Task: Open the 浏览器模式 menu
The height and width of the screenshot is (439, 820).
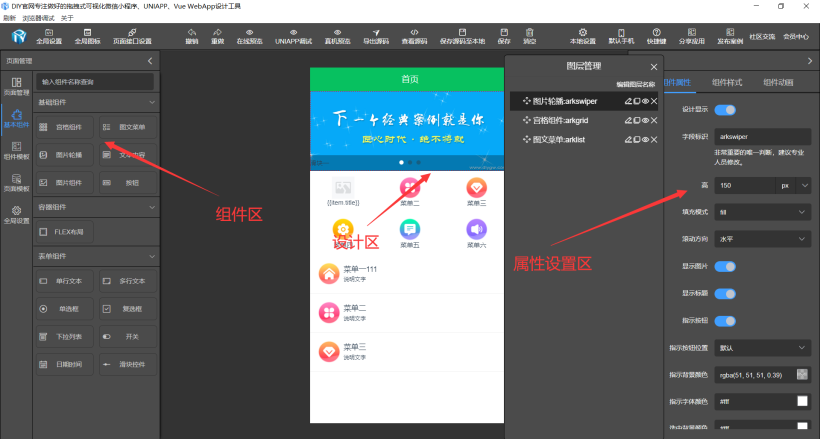Action: [36, 17]
